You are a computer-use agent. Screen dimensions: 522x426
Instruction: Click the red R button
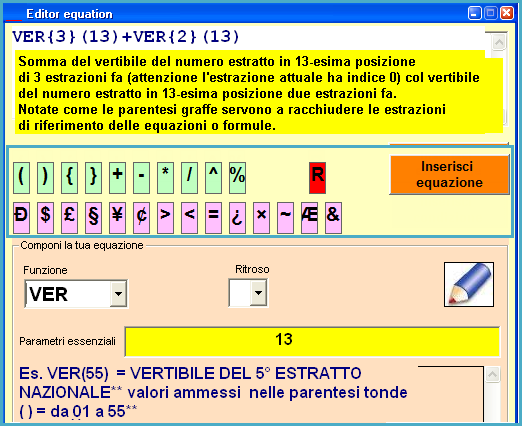317,178
